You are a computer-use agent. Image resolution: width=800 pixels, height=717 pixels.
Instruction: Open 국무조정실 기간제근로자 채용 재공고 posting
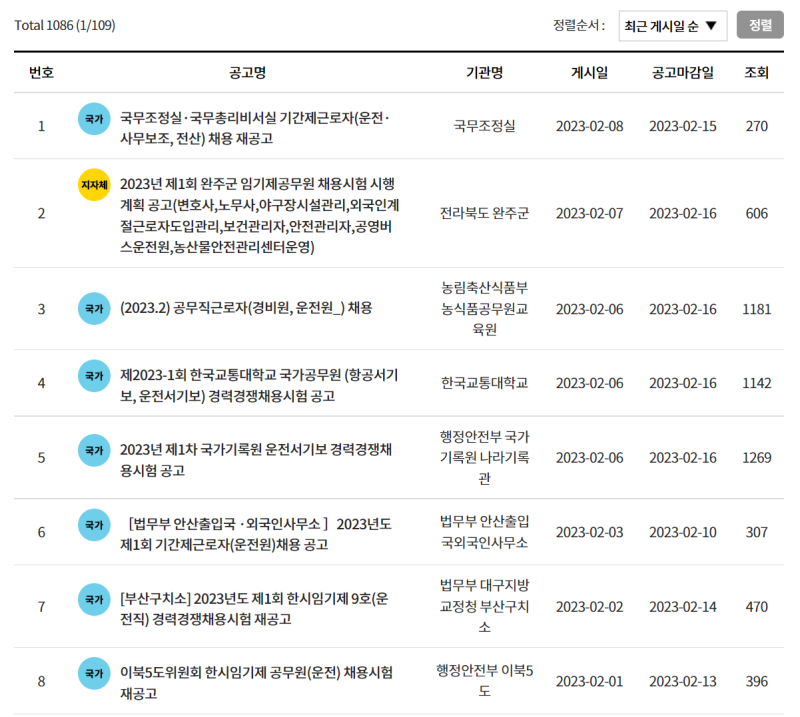[255, 128]
